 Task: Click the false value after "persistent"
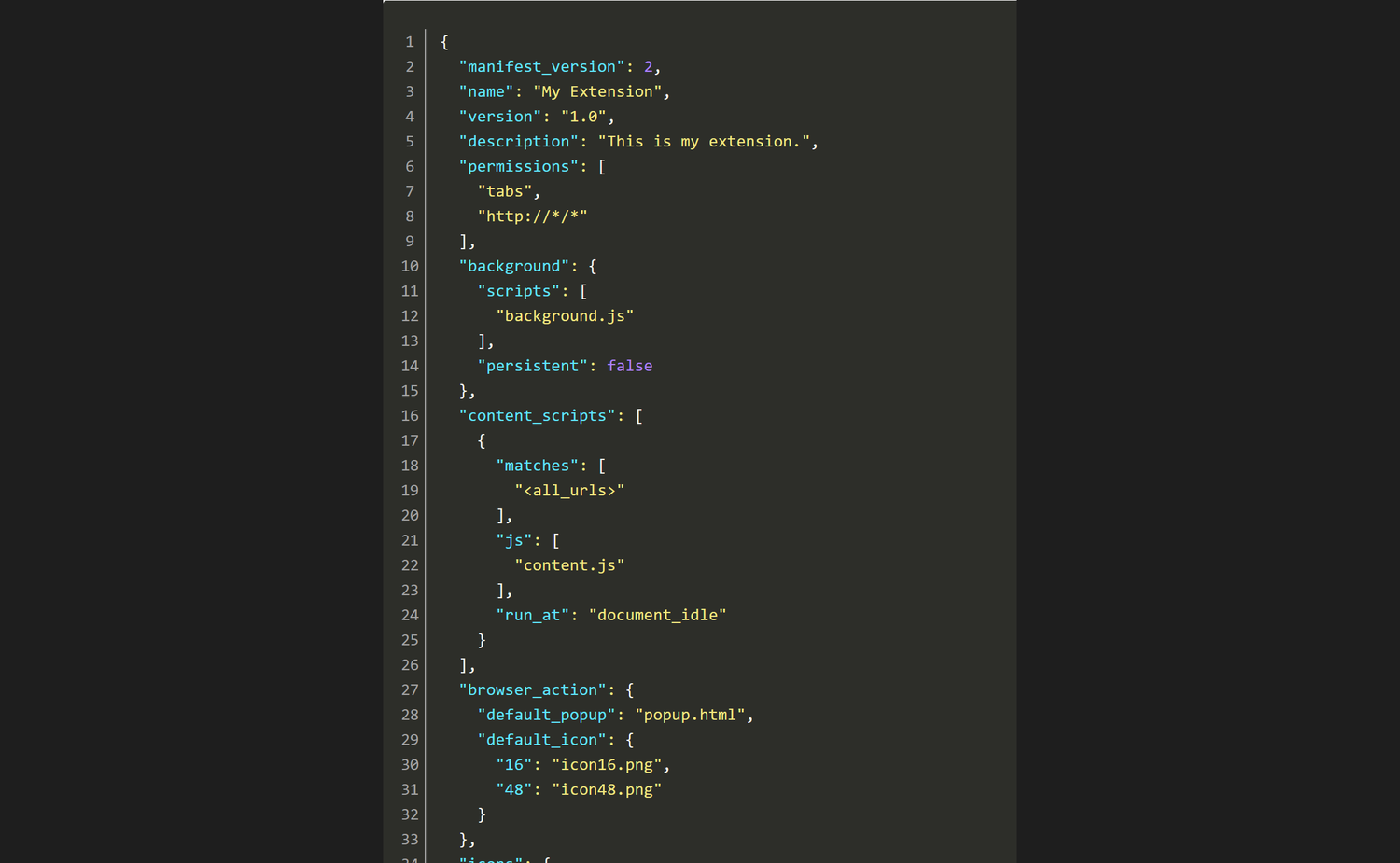(630, 366)
